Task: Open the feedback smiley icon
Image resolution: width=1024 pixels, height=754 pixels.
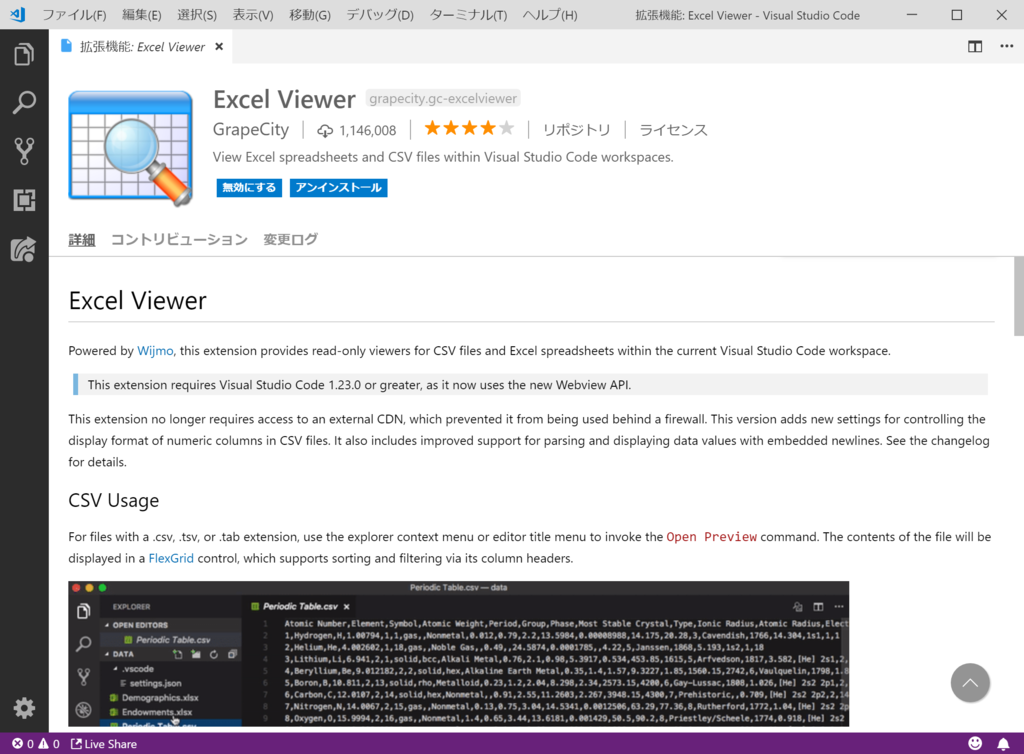Action: click(974, 744)
